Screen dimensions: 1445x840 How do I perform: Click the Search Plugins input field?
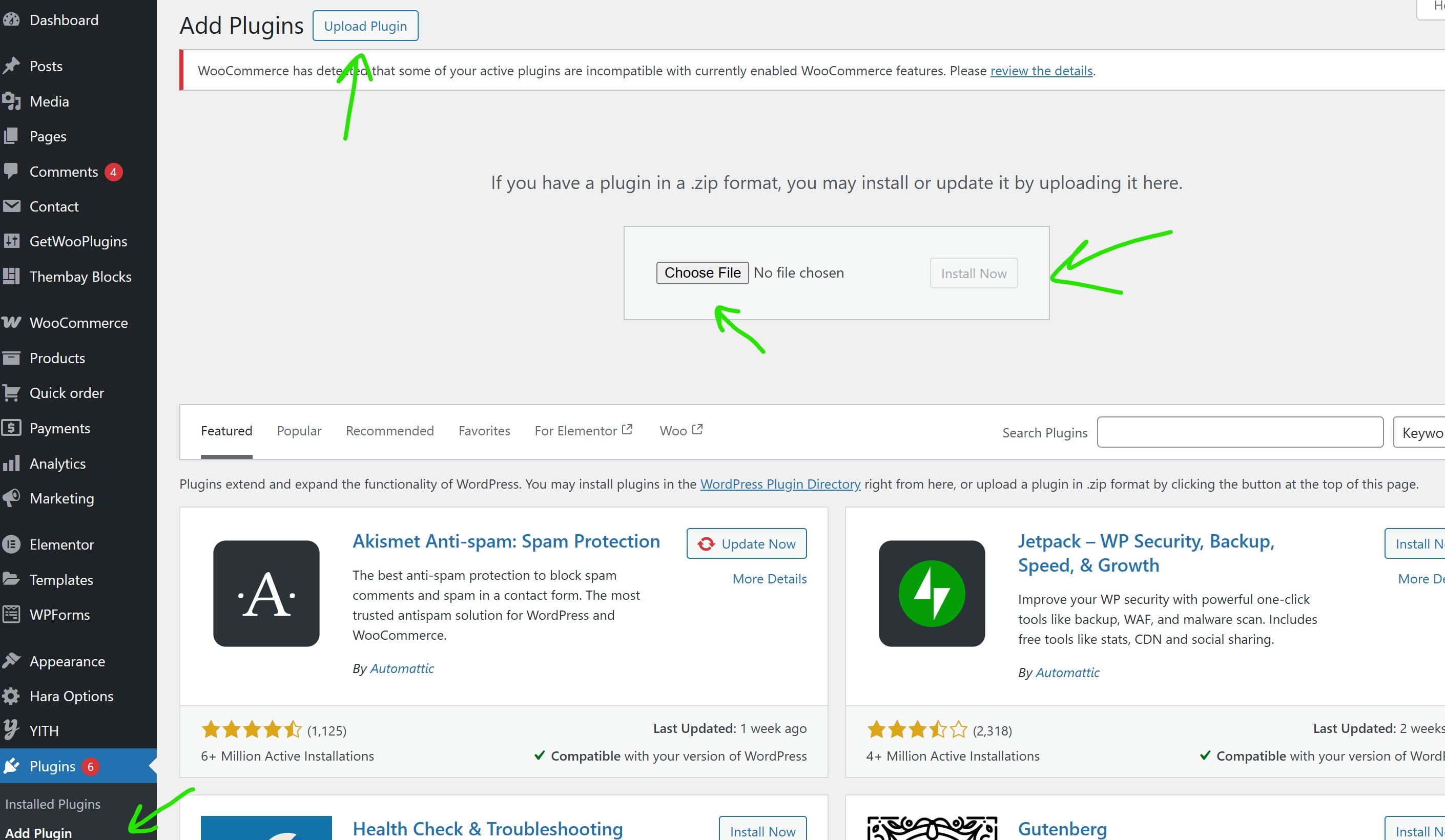(x=1240, y=432)
